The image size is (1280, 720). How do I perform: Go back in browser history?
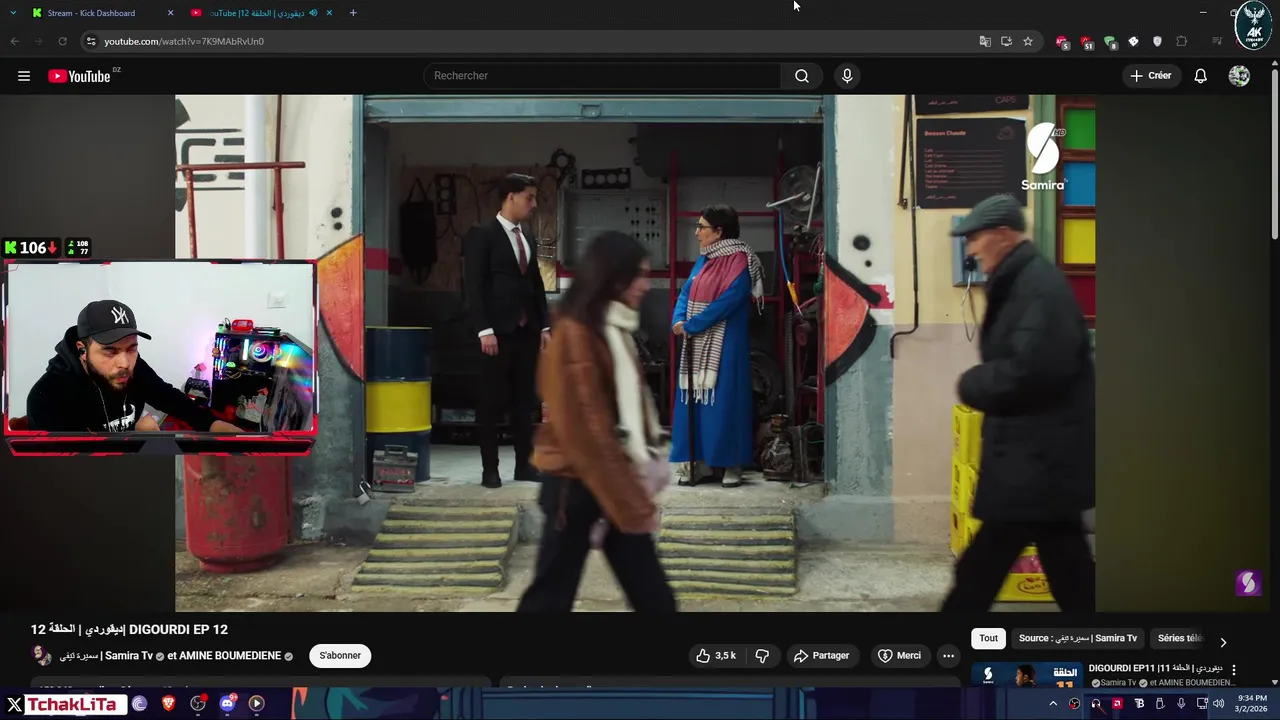pos(15,41)
